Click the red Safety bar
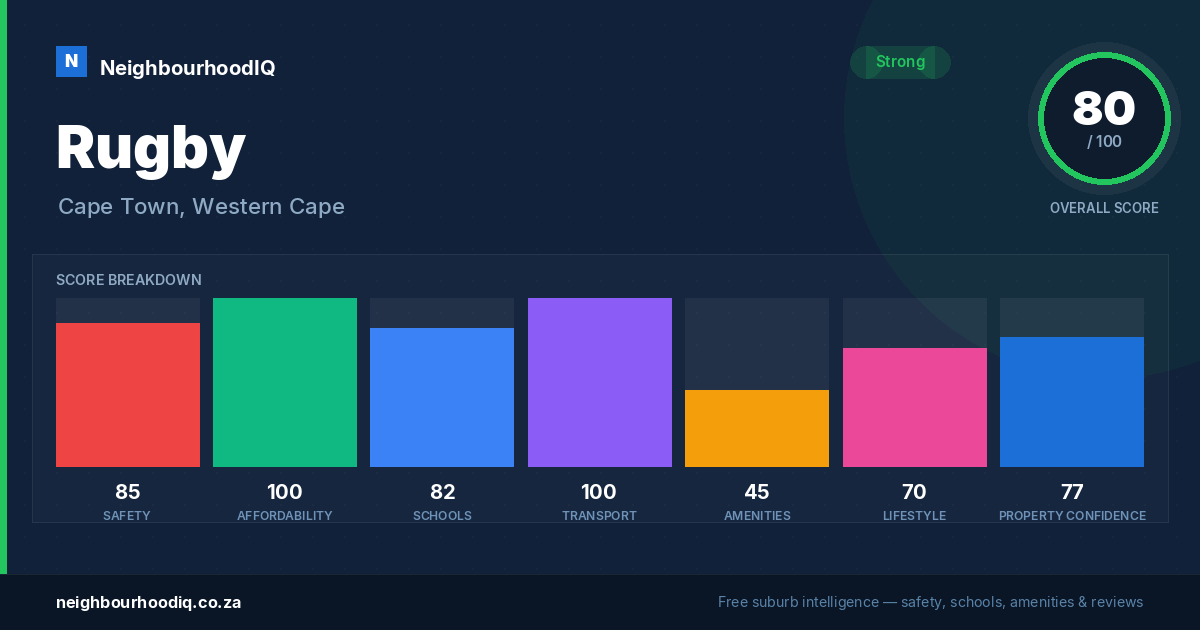The height and width of the screenshot is (630, 1200). pos(128,395)
